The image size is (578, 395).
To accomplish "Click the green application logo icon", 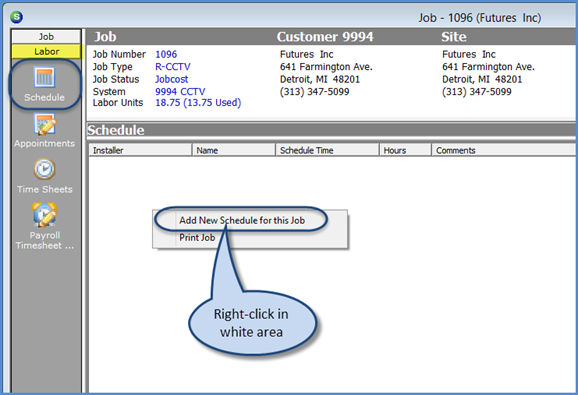I will pos(17,17).
